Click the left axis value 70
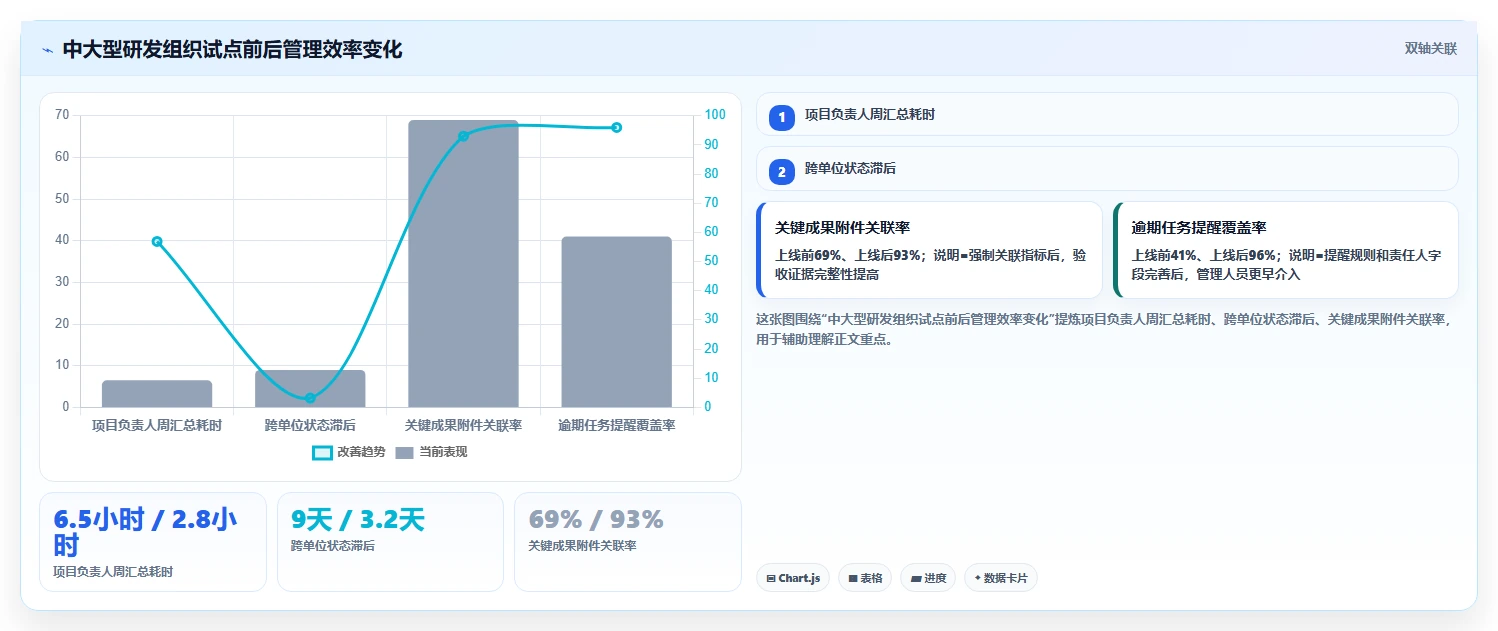Image resolution: width=1498 pixels, height=631 pixels. tap(62, 115)
